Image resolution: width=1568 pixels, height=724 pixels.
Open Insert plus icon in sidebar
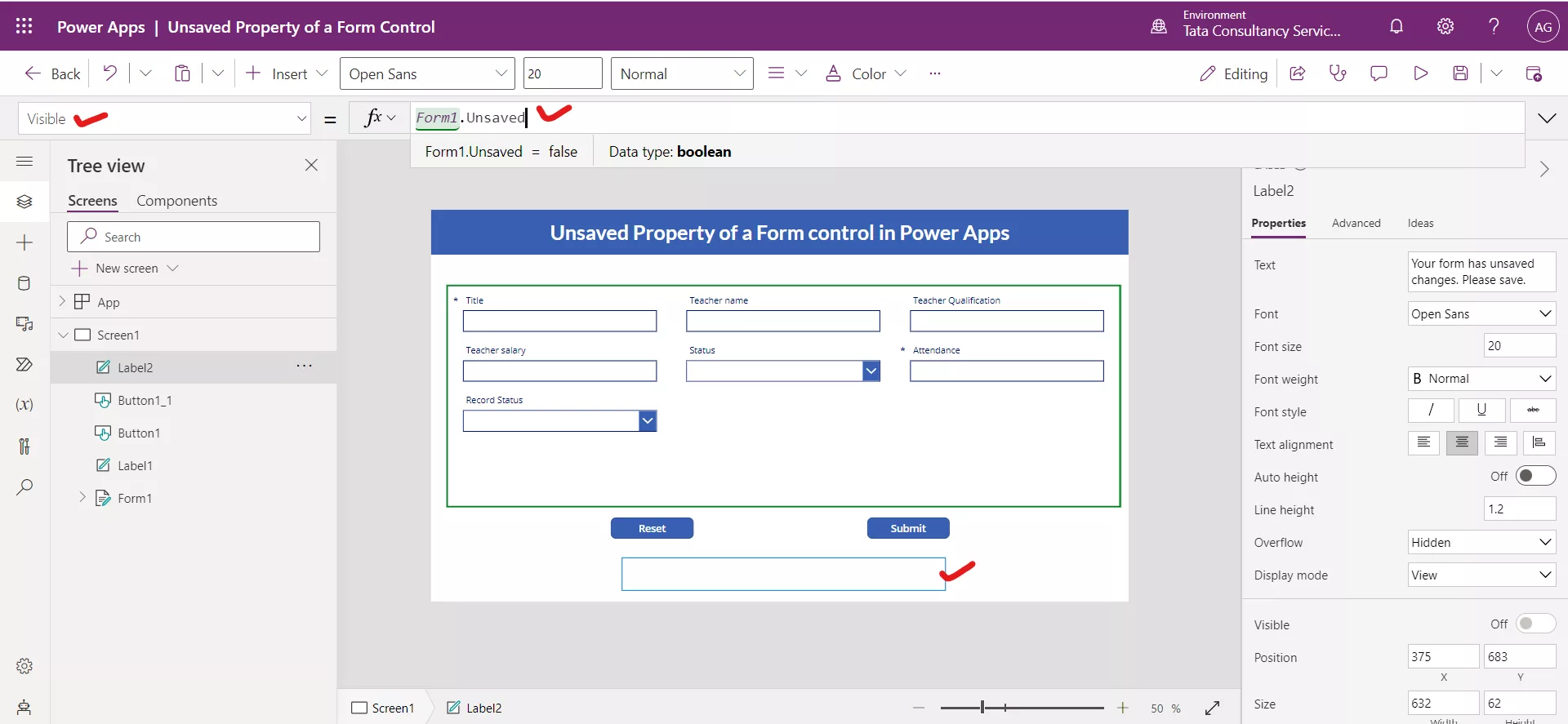click(24, 242)
